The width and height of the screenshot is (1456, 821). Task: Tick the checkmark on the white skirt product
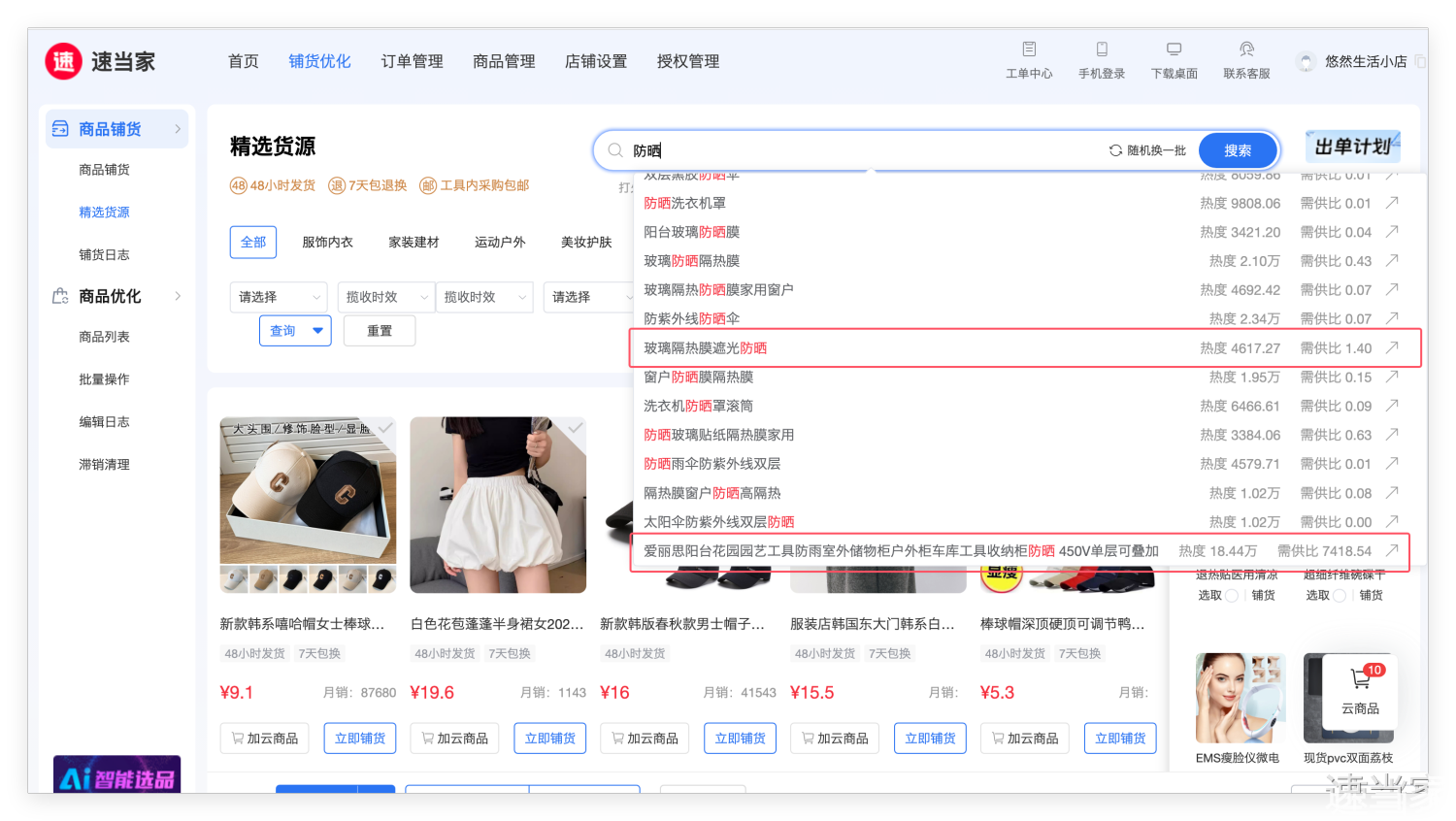(x=576, y=428)
